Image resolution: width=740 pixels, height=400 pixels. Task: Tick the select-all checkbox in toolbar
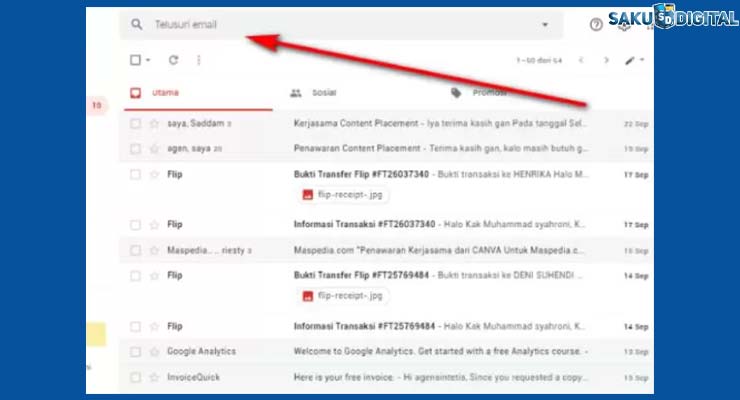pyautogui.click(x=135, y=60)
